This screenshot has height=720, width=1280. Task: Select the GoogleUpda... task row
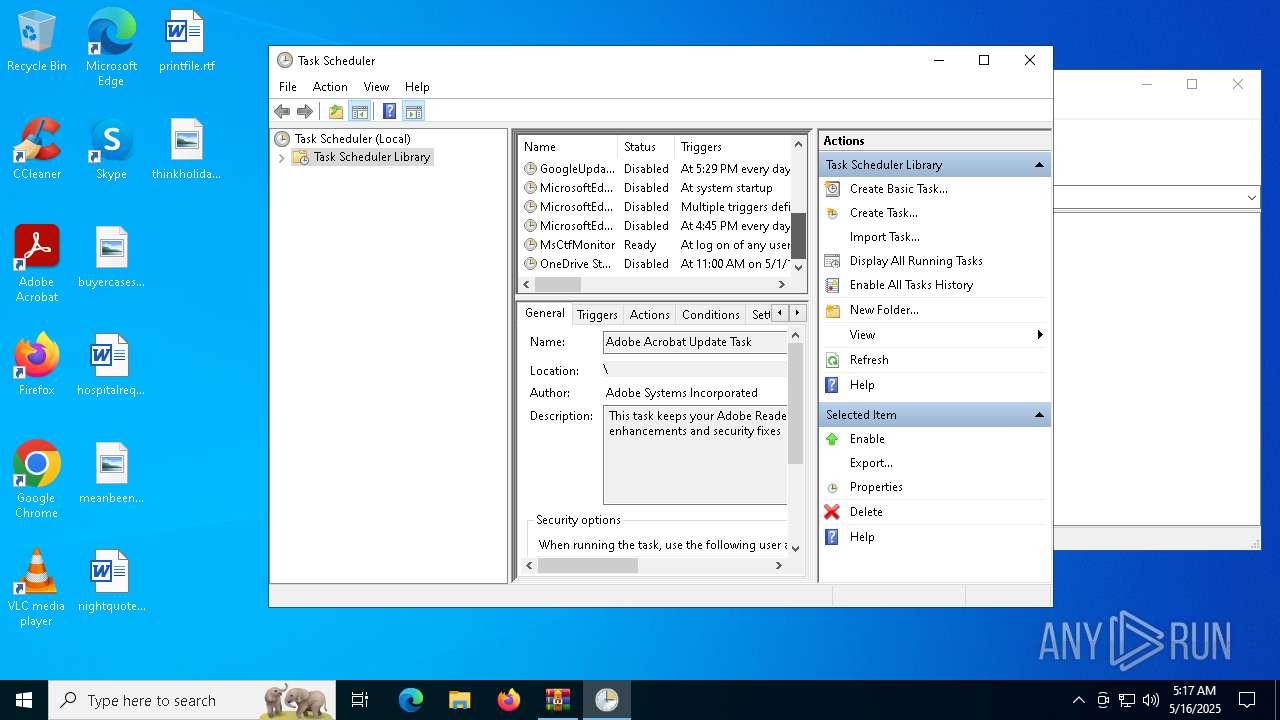tap(657, 169)
